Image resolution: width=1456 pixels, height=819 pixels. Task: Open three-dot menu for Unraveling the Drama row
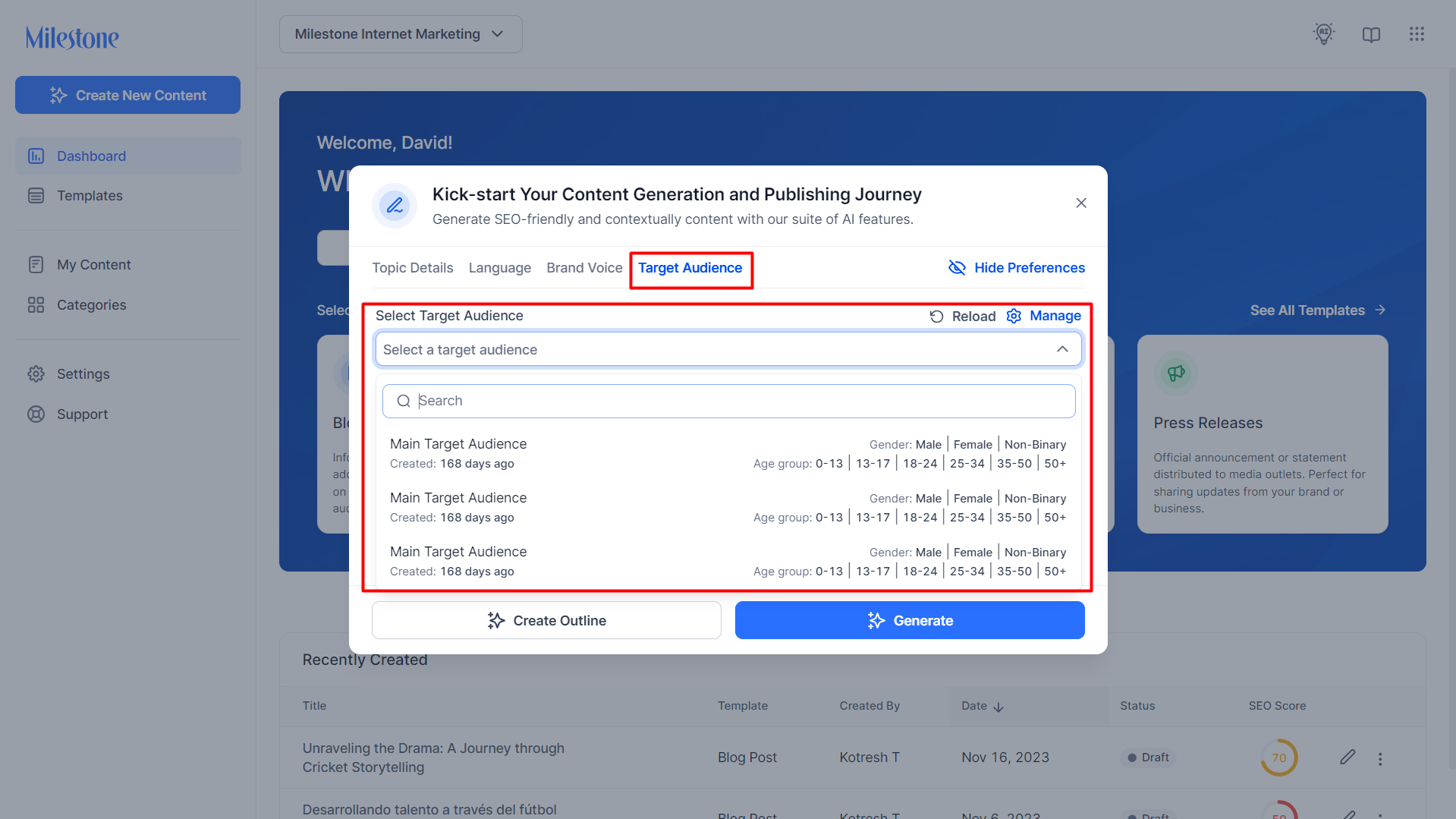pos(1380,759)
